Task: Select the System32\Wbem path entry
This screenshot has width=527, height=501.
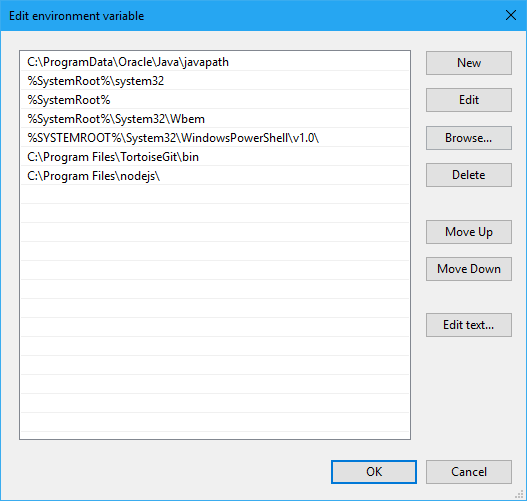Action: point(215,119)
